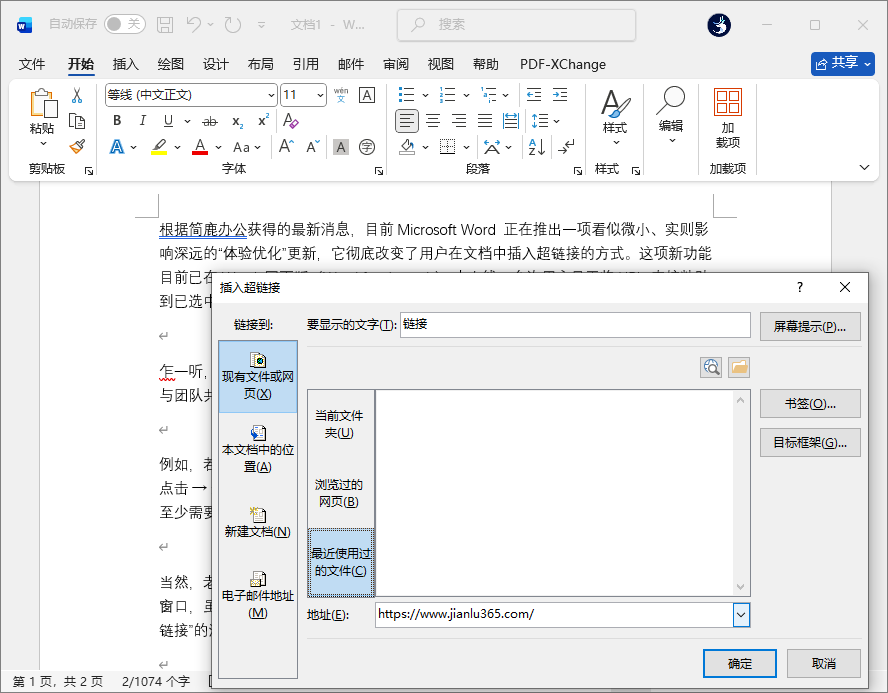The height and width of the screenshot is (693, 888).
Task: Click the Sort icon in Paragraph group
Action: 537,146
